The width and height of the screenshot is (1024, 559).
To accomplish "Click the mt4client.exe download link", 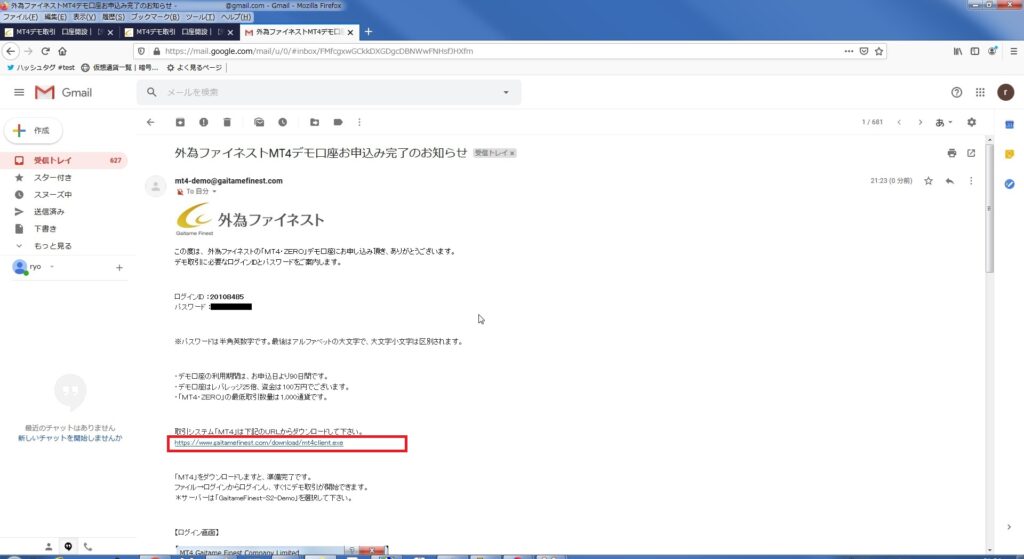I will [259, 443].
